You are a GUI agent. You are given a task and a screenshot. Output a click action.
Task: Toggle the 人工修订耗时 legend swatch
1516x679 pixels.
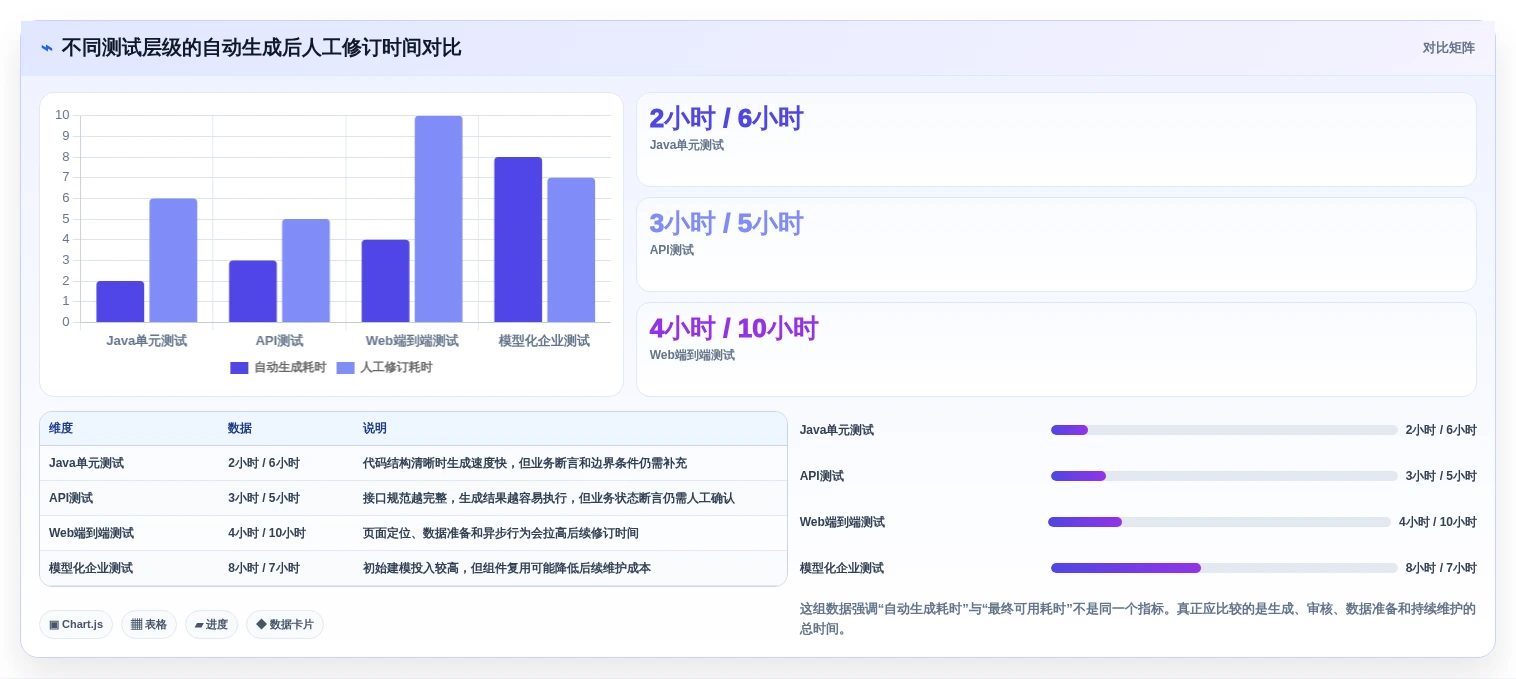tap(345, 368)
